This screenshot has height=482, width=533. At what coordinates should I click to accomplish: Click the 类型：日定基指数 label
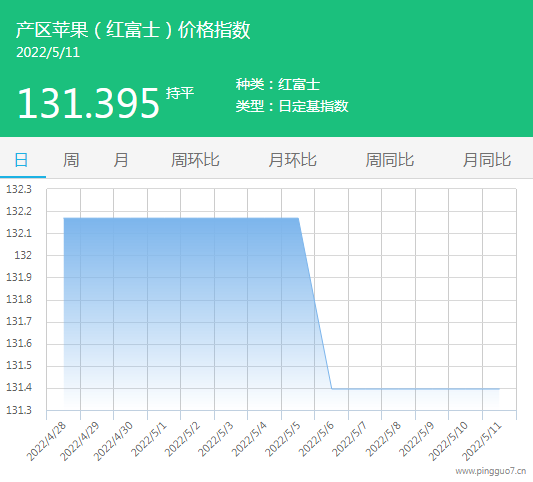coord(292,106)
